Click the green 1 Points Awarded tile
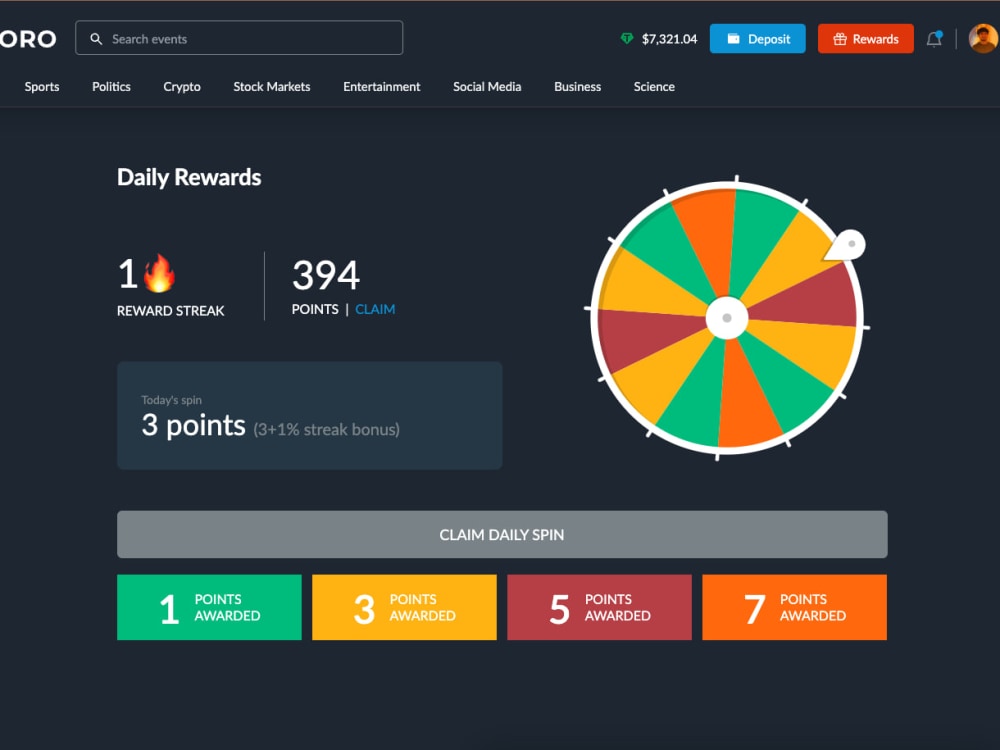Viewport: 1000px width, 750px height. [209, 607]
